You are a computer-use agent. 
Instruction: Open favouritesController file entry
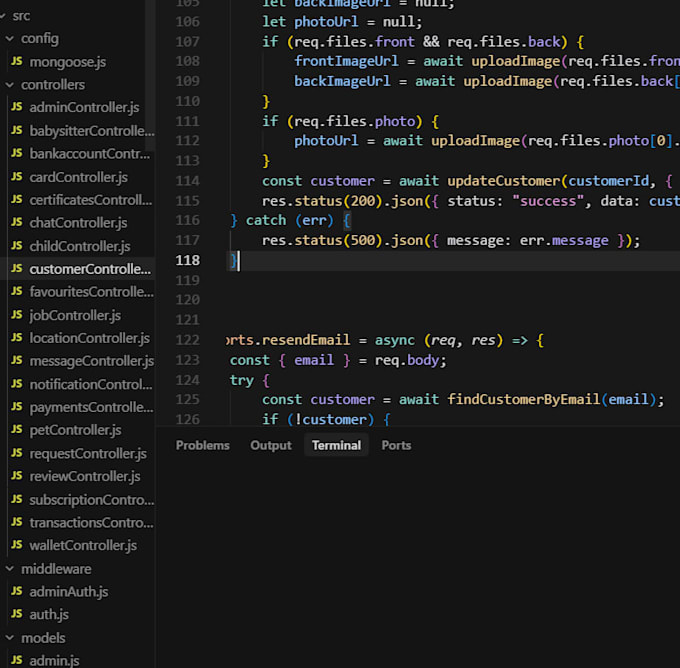pos(92,292)
